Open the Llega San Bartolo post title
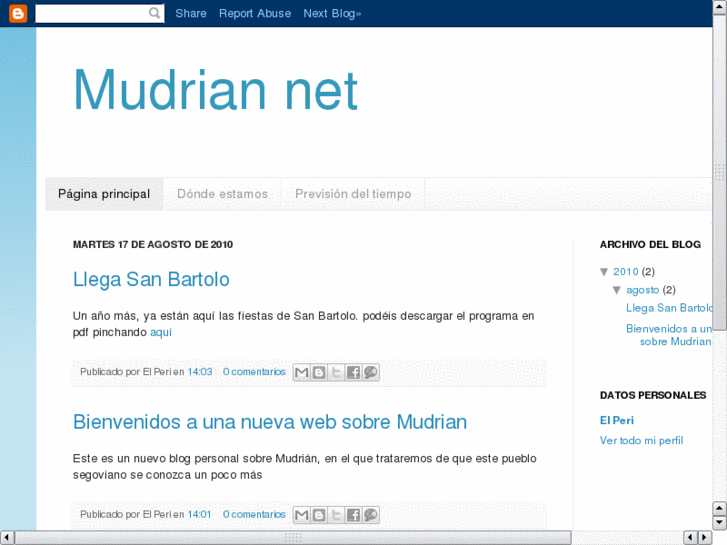 pyautogui.click(x=151, y=280)
